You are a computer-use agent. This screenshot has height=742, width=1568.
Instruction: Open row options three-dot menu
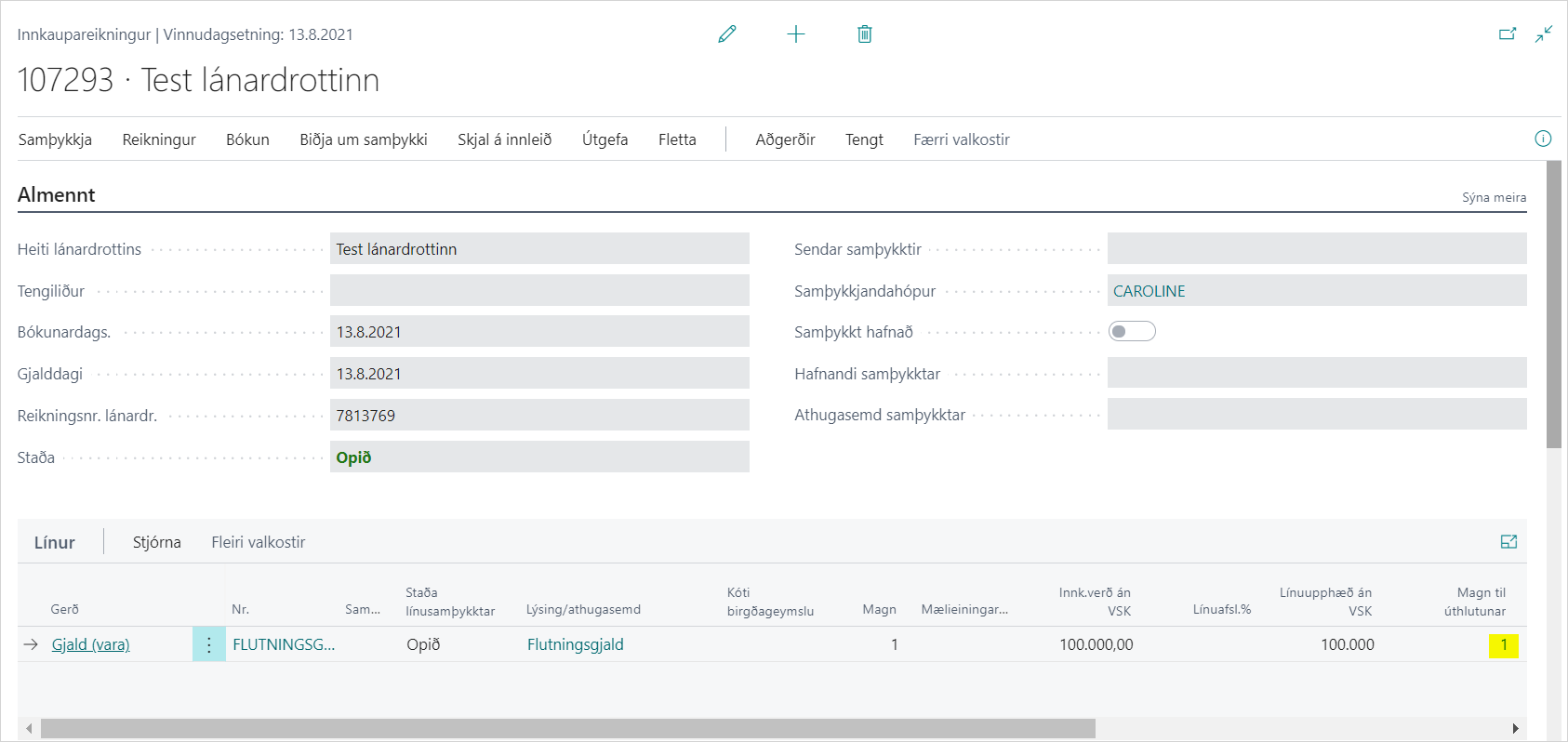(209, 644)
